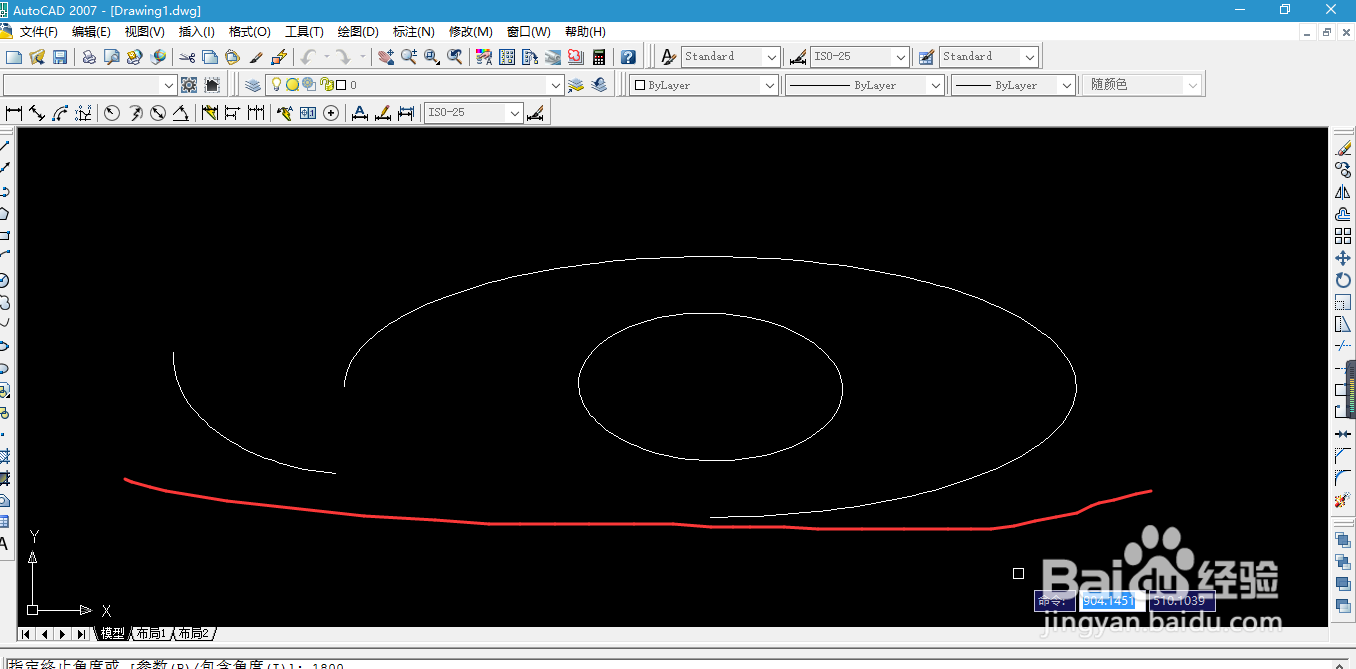Open the ByLayer linetype dropdown
The image size is (1356, 669).
[936, 85]
